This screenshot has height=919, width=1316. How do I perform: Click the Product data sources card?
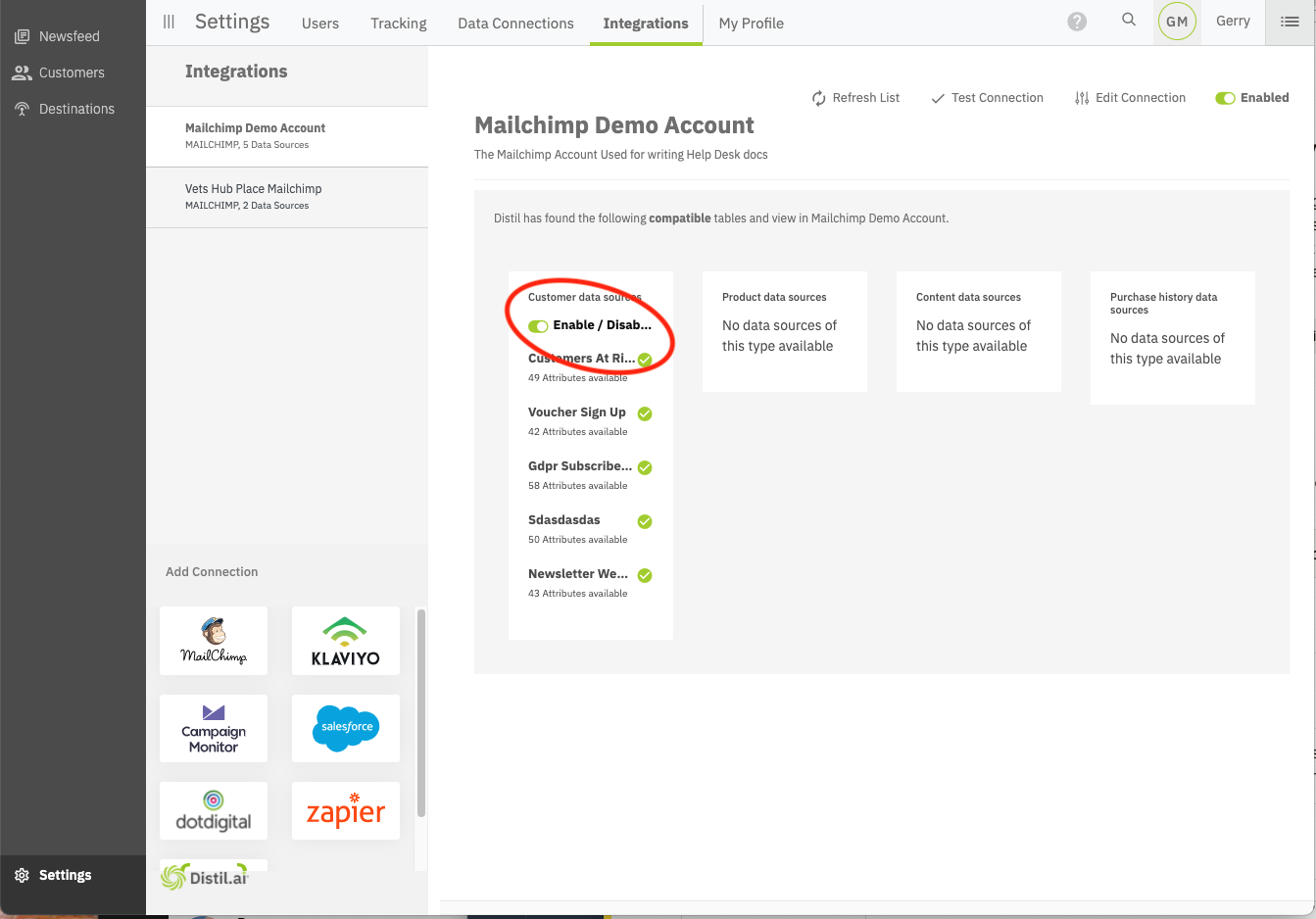pyautogui.click(x=785, y=331)
